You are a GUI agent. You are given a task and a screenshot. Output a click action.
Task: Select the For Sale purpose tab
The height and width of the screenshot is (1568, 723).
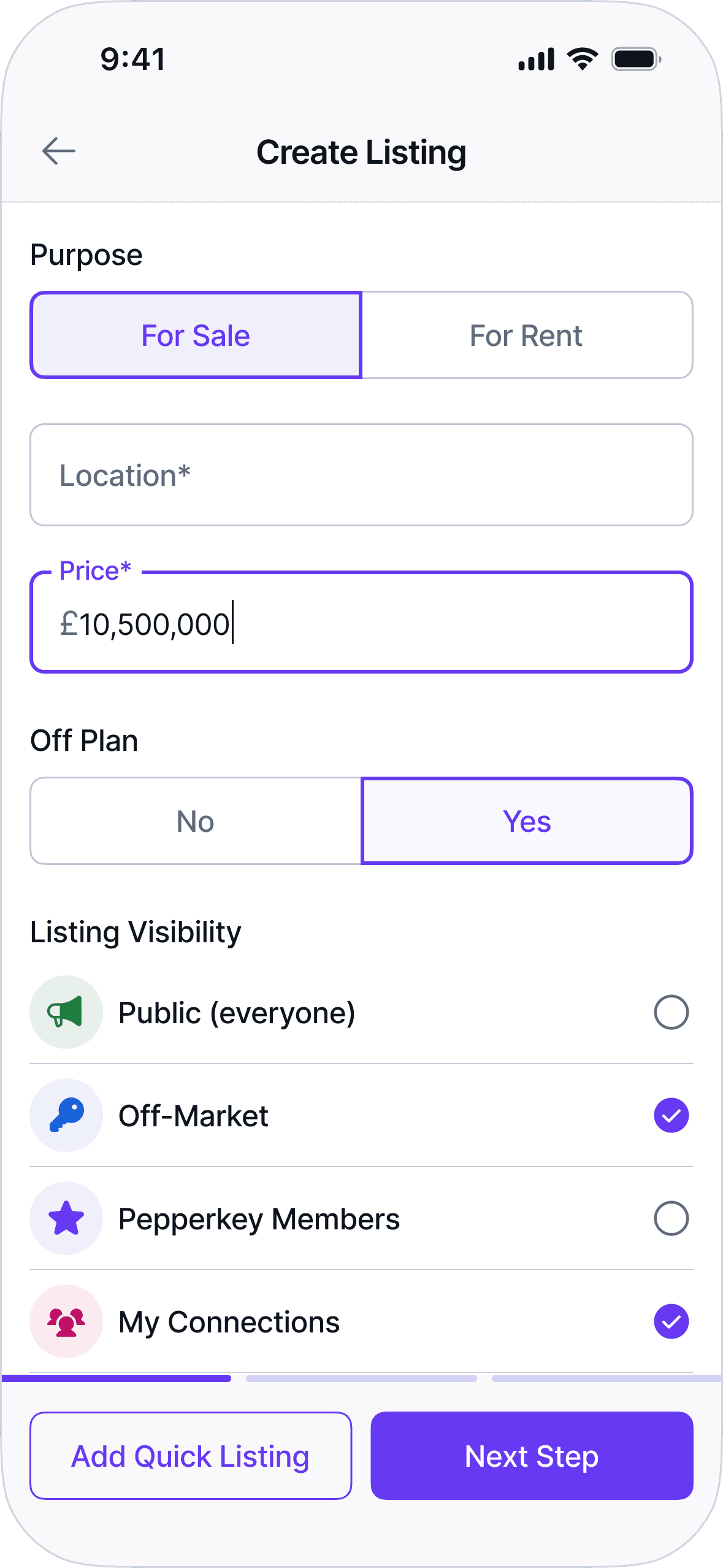tap(196, 335)
